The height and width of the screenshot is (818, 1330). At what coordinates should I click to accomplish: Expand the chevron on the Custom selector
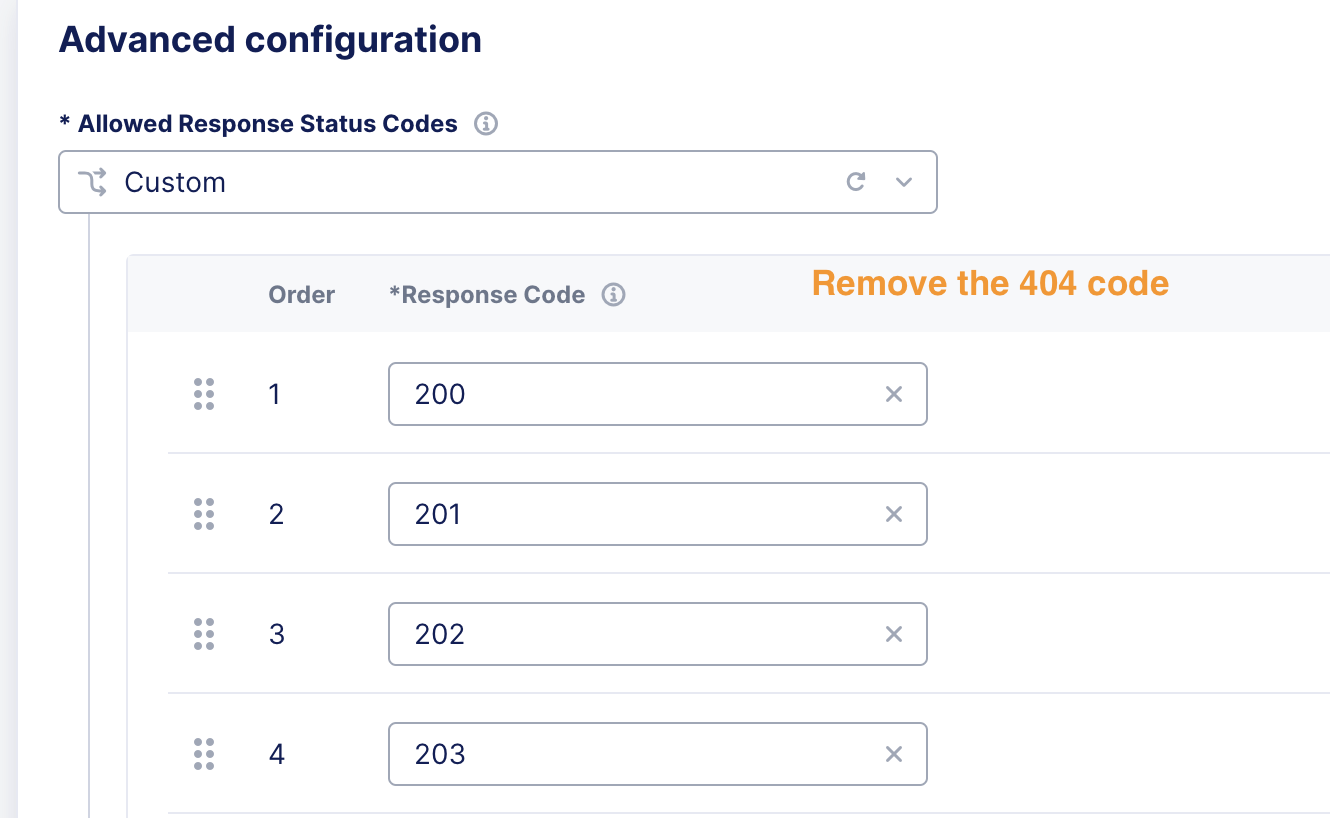point(903,182)
